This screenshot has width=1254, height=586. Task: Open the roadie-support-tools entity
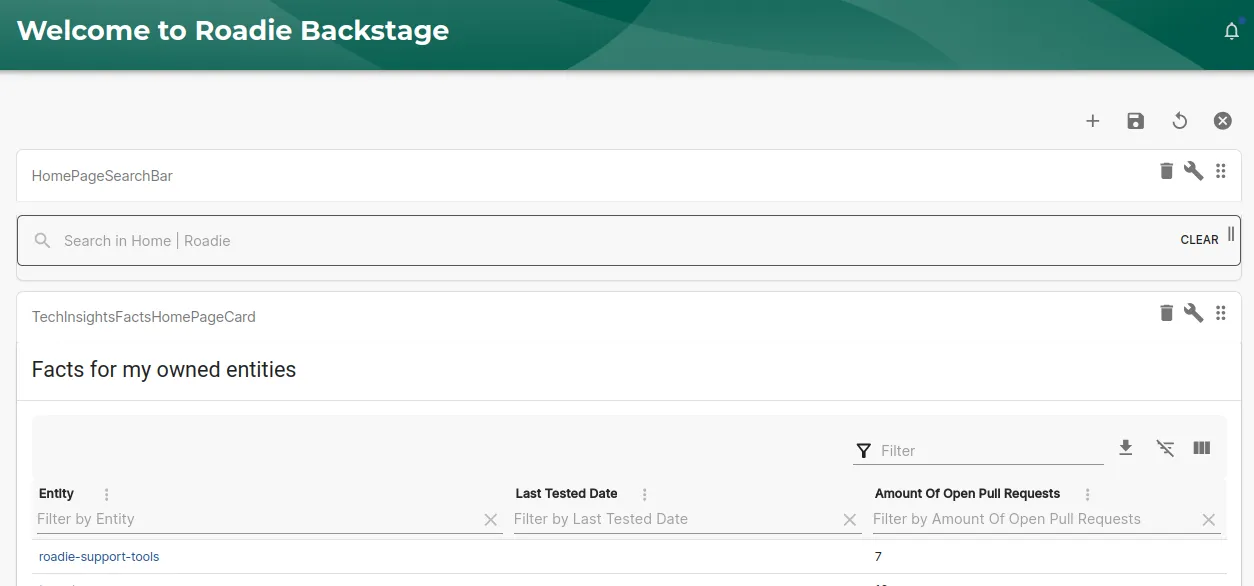[x=99, y=556]
